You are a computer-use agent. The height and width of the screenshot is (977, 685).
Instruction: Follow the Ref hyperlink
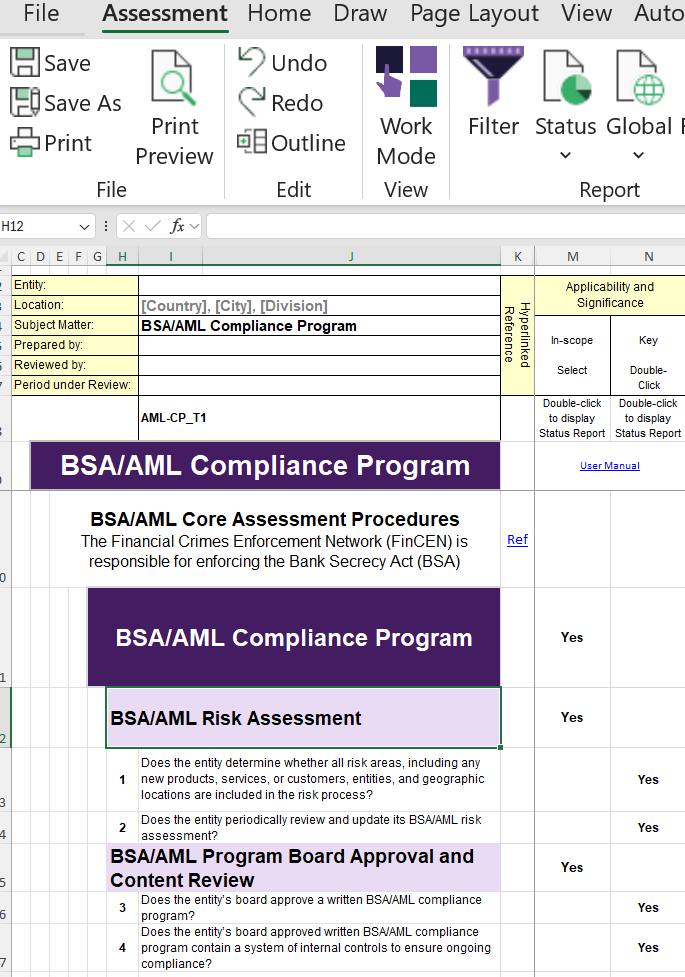click(x=517, y=540)
